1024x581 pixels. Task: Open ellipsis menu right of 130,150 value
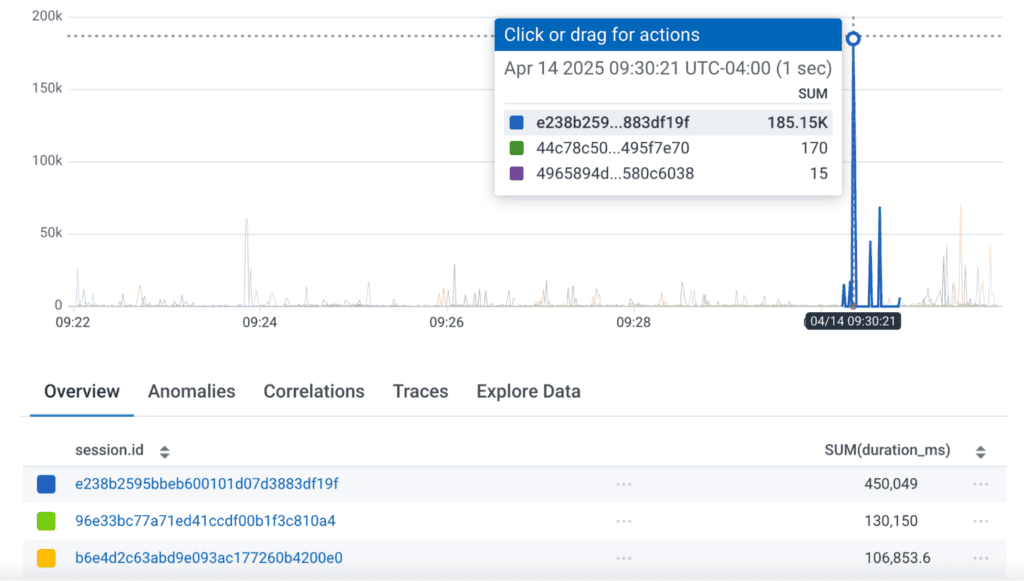pos(980,521)
